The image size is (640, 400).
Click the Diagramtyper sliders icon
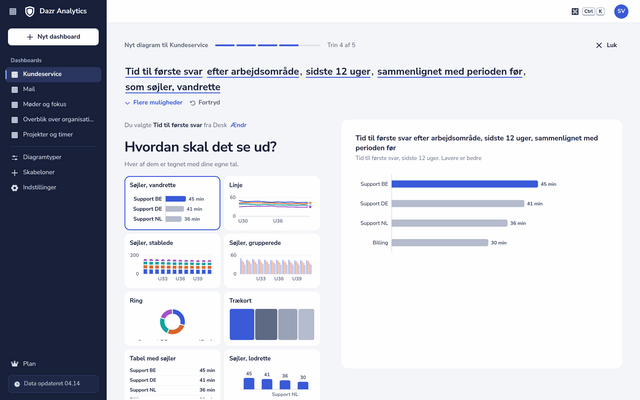[15, 158]
